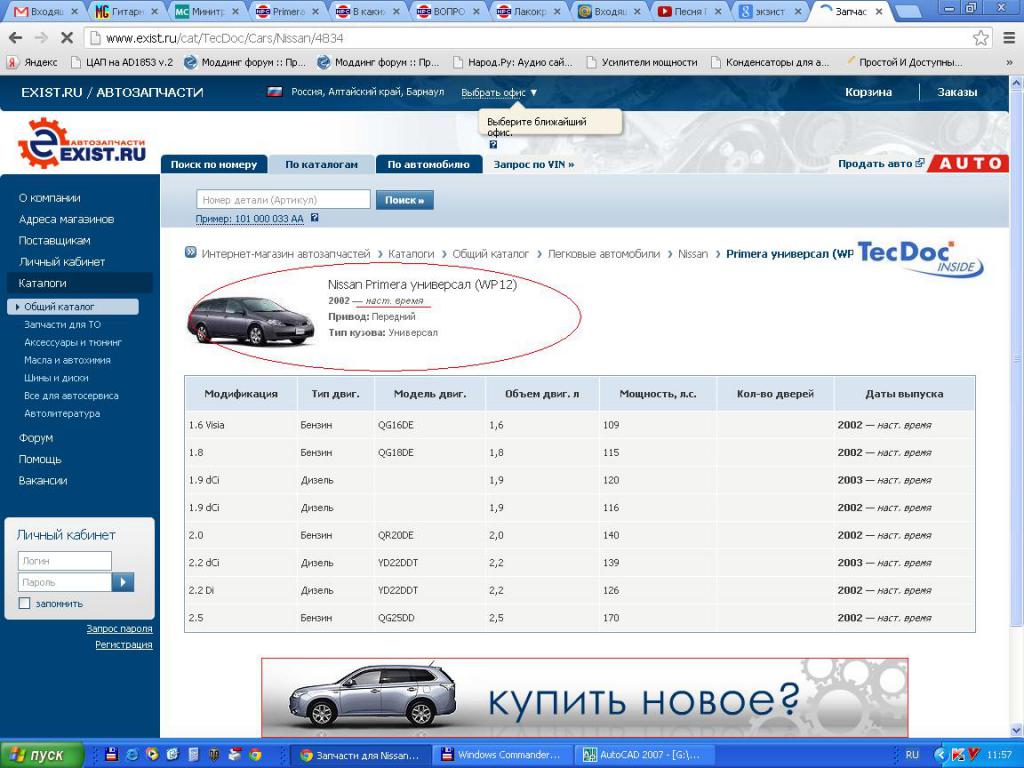This screenshot has width=1024, height=768.
Task: Click the help icon under the office tooltip
Action: point(493,144)
